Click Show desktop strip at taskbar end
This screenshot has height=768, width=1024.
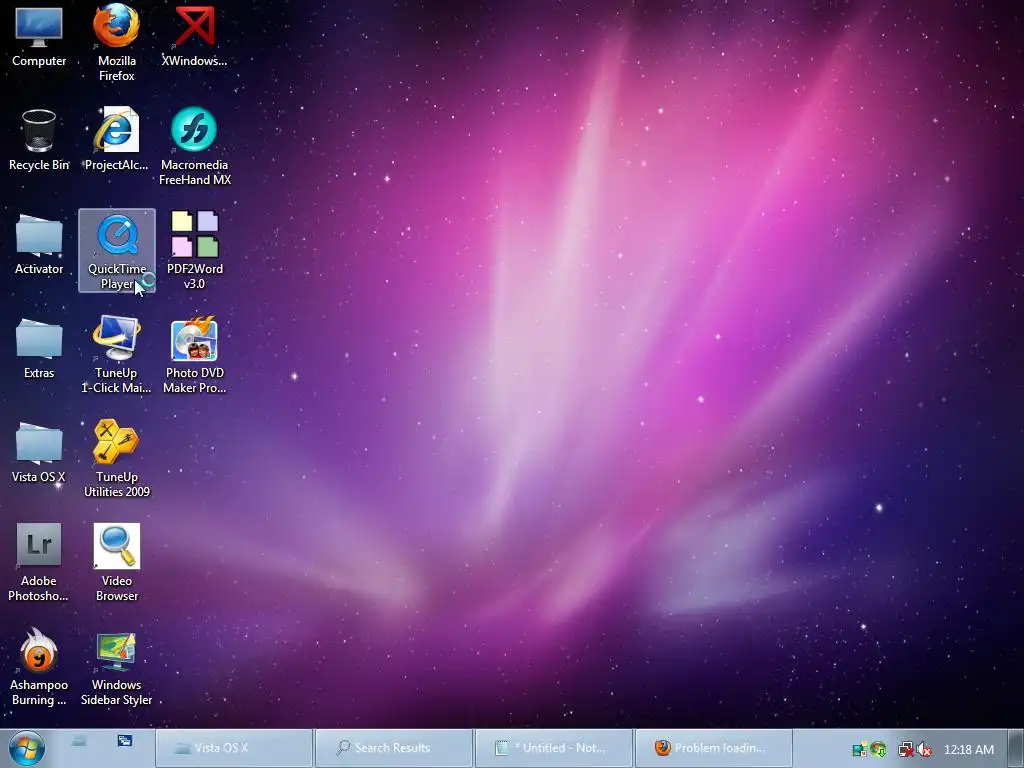point(1016,748)
